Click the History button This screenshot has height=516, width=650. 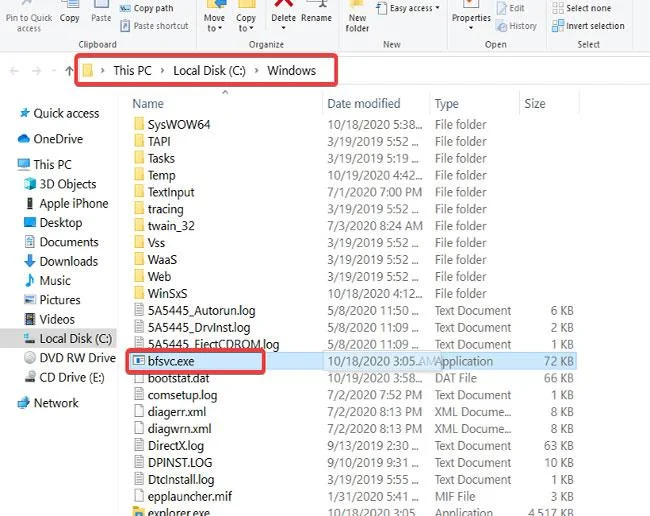(x=517, y=26)
